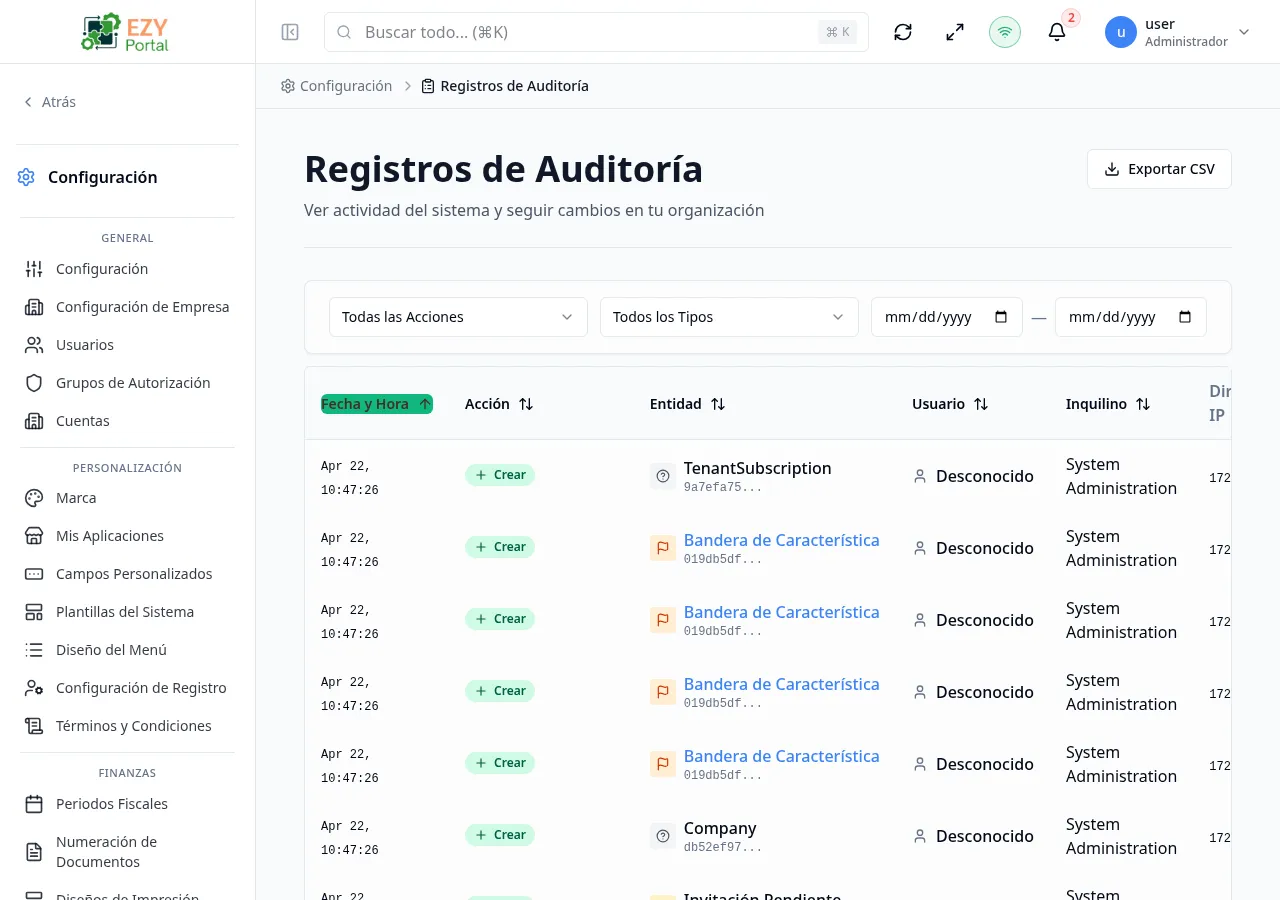
Task: Open the end date picker calendar icon
Action: [1186, 317]
